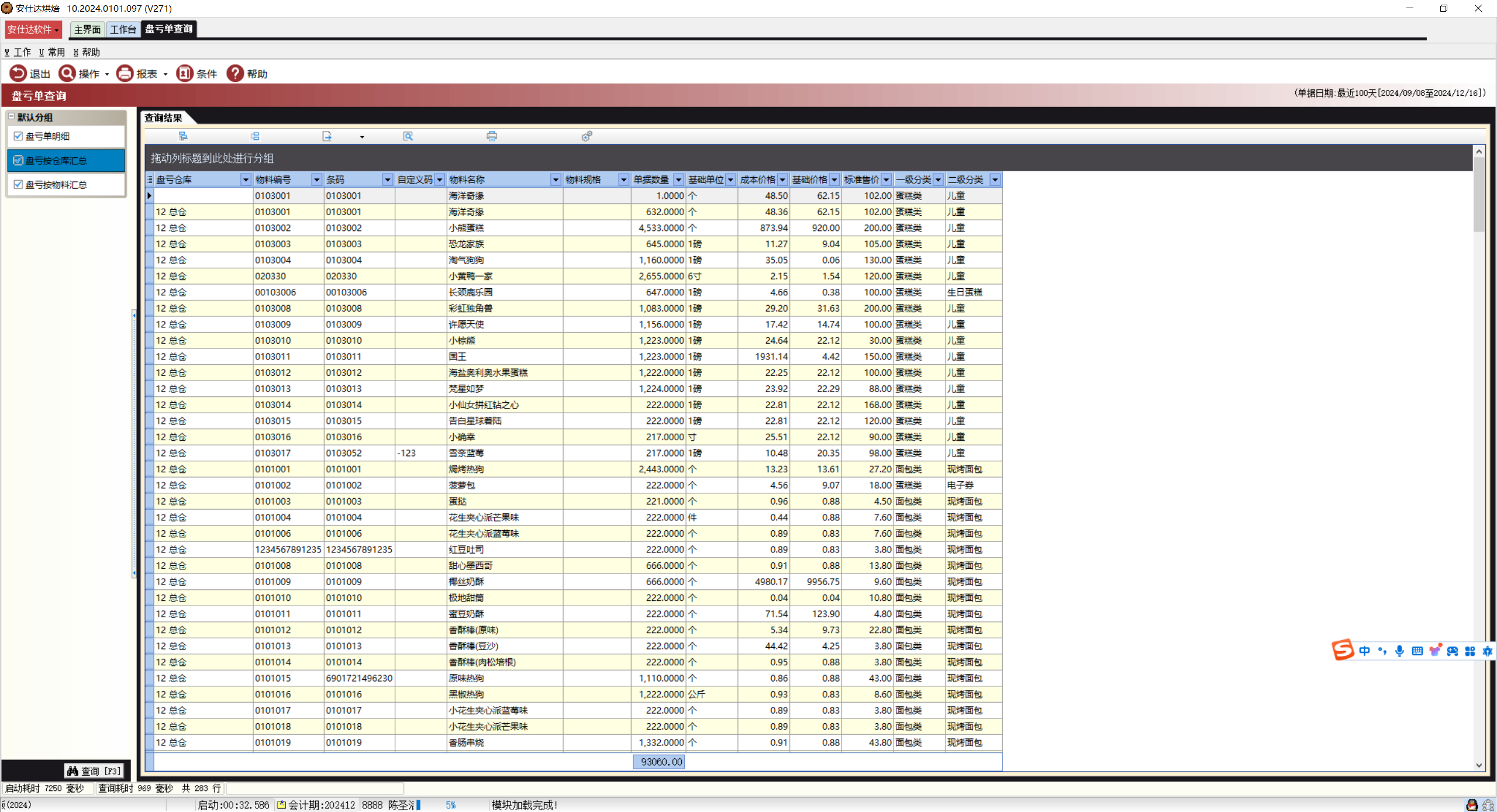Click the gear settings icon in results toolbar
The width and height of the screenshot is (1497, 812).
[587, 136]
